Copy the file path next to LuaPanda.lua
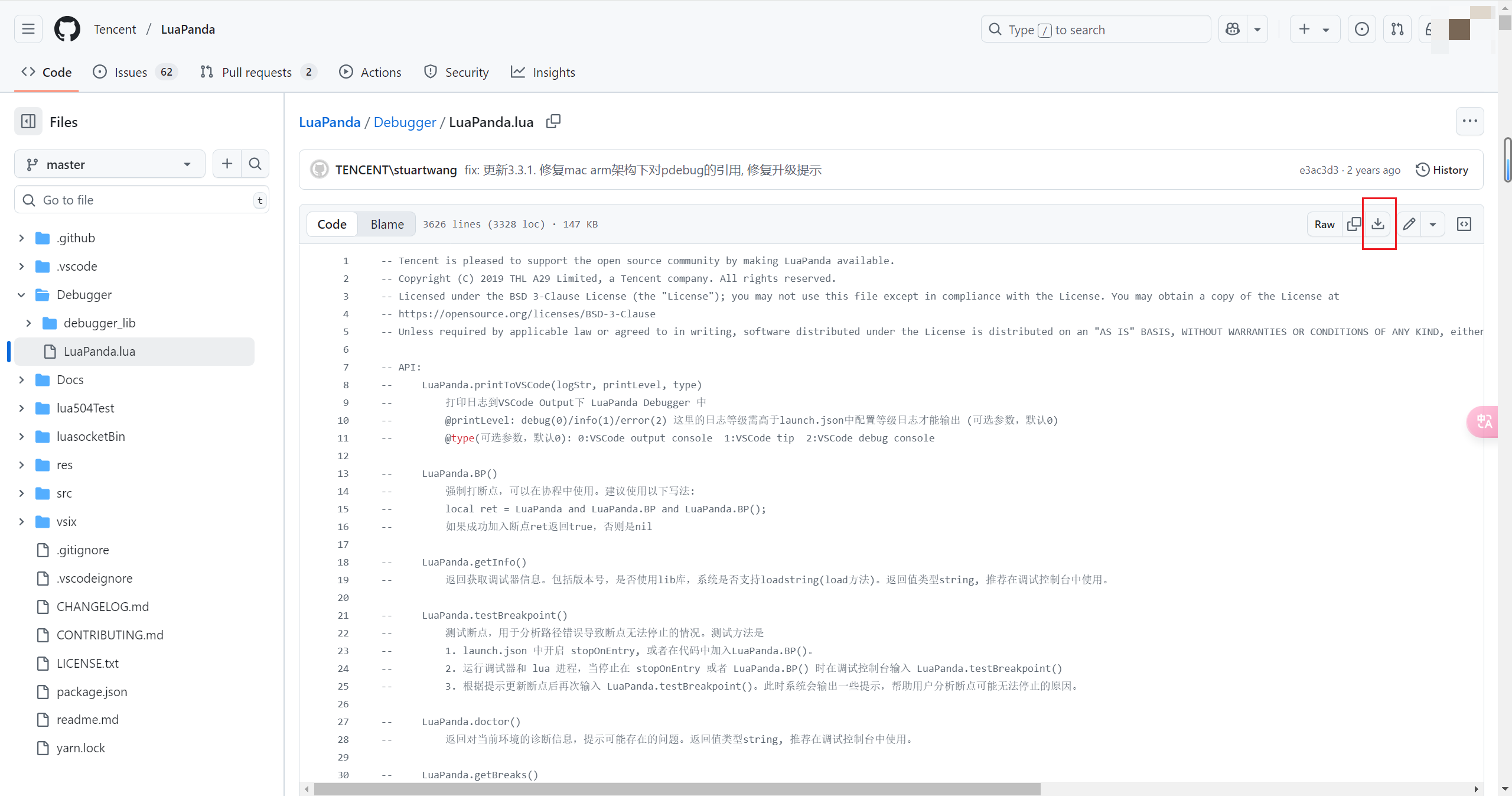Screen dimensions: 1512x796 [553, 121]
